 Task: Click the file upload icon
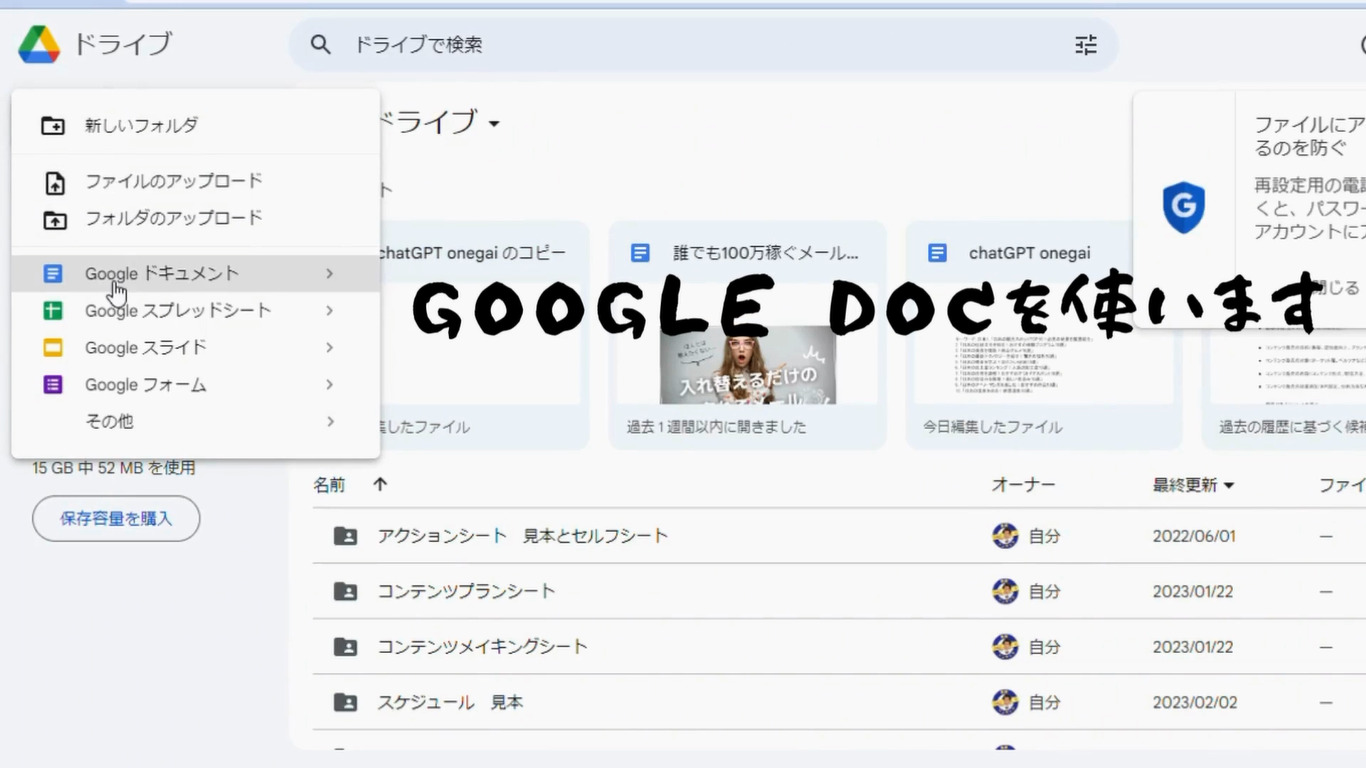coord(54,183)
